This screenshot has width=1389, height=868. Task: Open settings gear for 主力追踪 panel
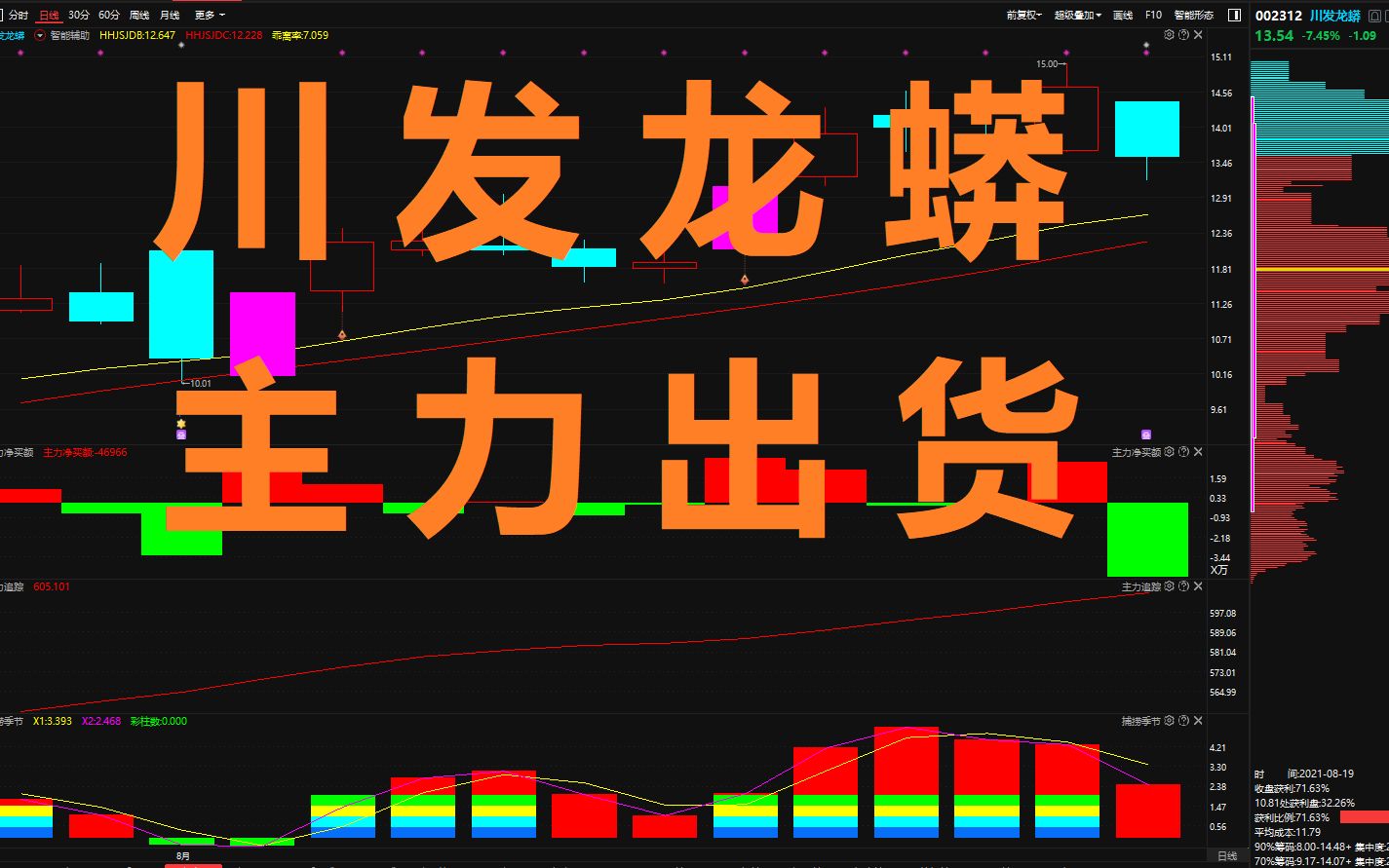tap(1169, 586)
